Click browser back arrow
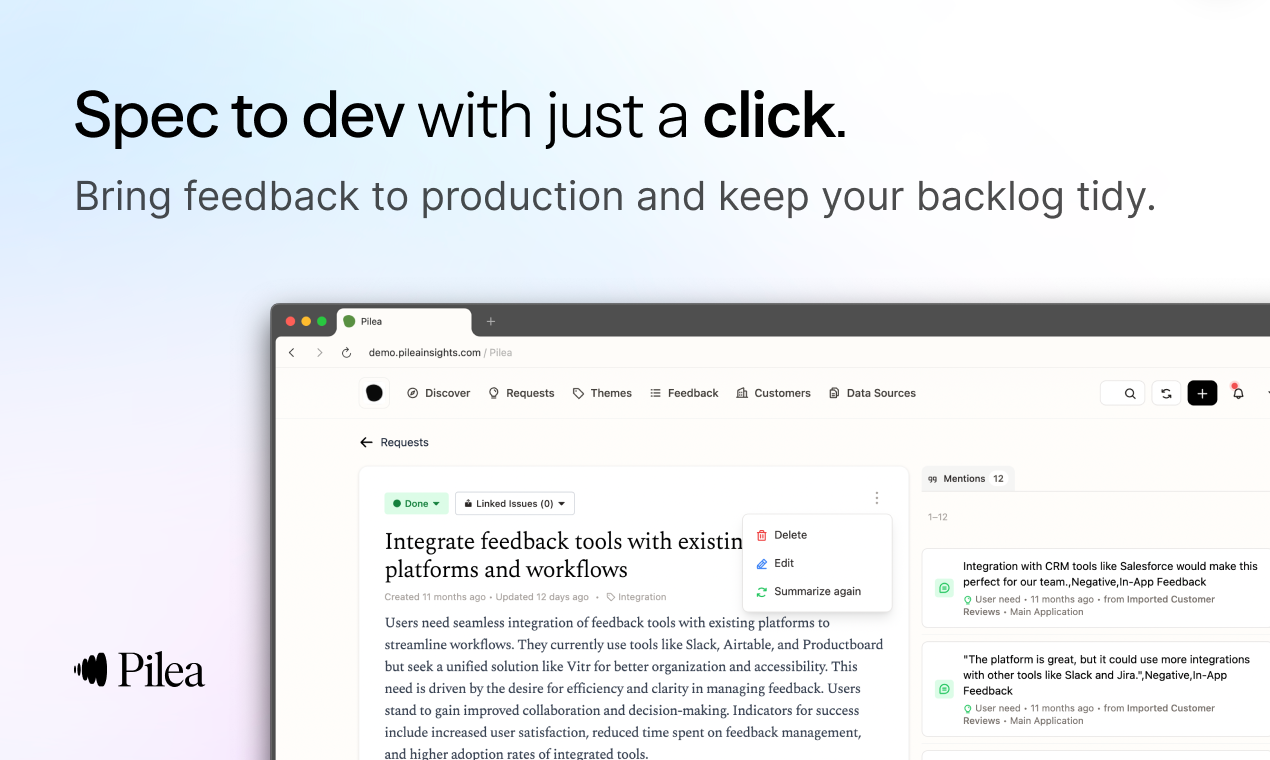The image size is (1270, 760). point(292,352)
